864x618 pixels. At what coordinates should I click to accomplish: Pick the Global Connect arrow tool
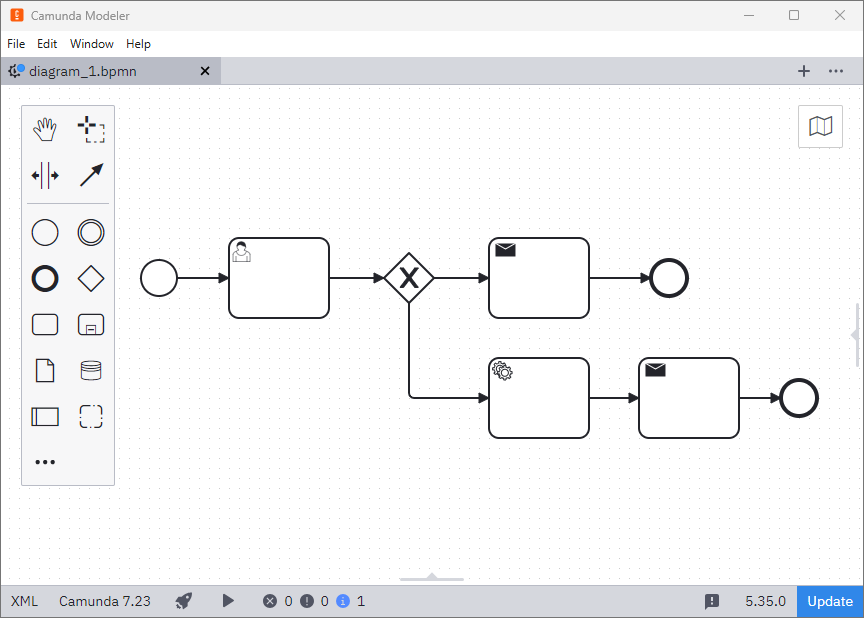click(x=91, y=175)
